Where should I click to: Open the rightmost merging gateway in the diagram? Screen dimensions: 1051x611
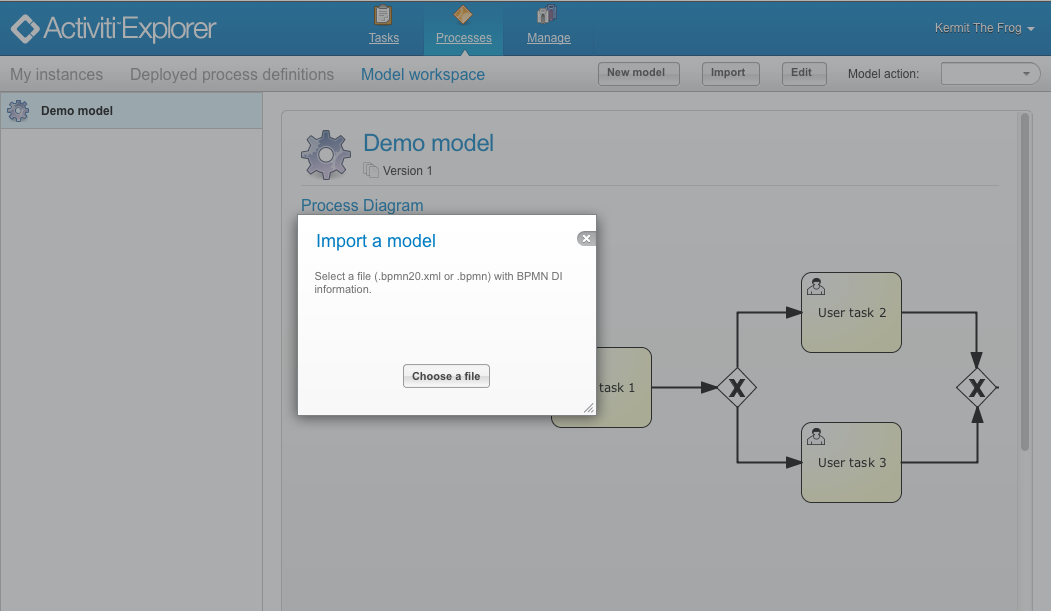pos(977,387)
